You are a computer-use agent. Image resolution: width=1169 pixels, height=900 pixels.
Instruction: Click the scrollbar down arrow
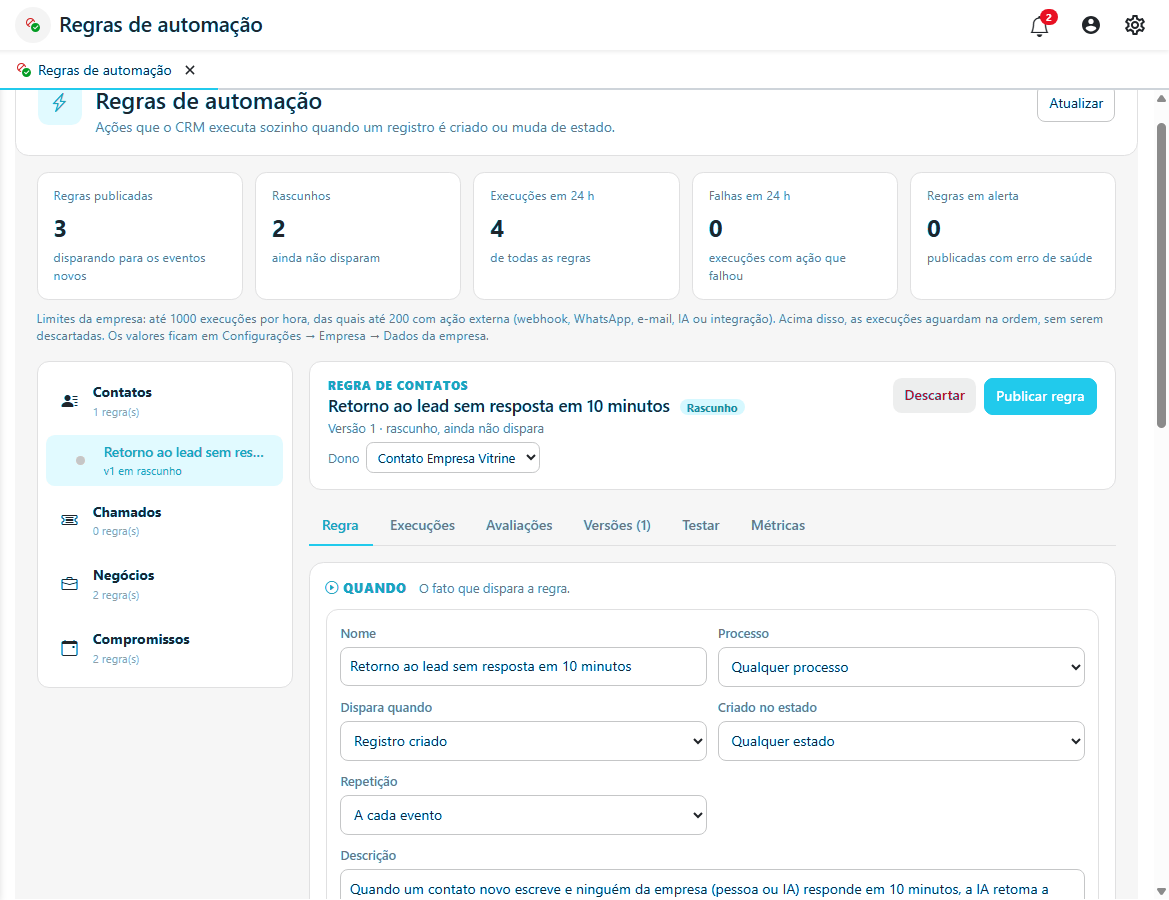pos(1161,891)
